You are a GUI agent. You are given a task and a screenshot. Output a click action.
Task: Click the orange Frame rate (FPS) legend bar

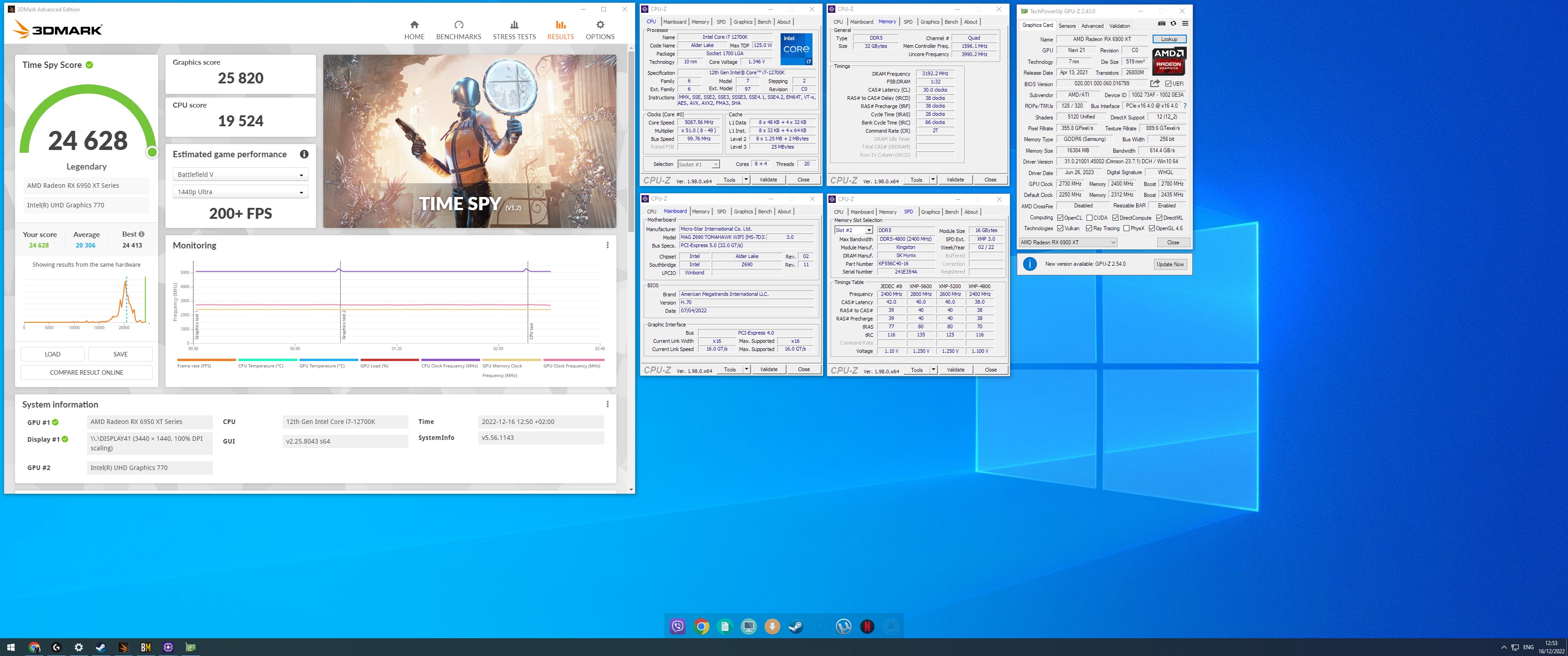click(x=207, y=360)
